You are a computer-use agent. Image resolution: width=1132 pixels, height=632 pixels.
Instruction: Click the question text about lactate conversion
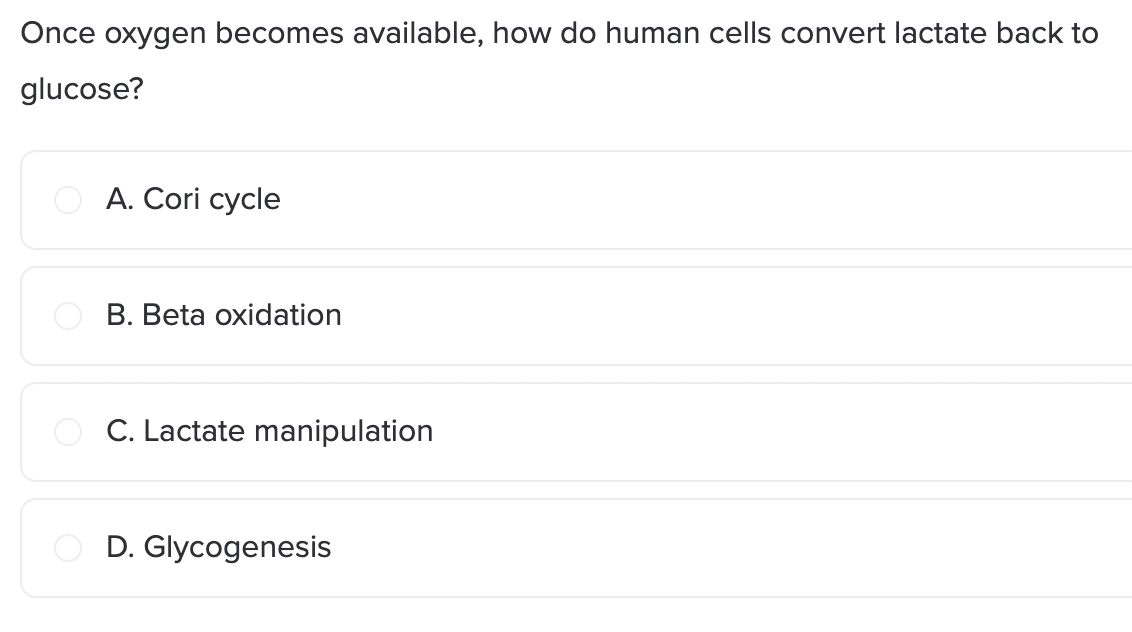pos(560,61)
